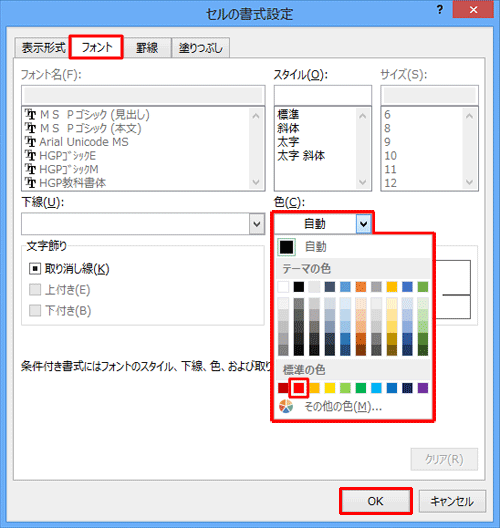Confirm with the OK button
The height and width of the screenshot is (528, 500).
[x=375, y=501]
